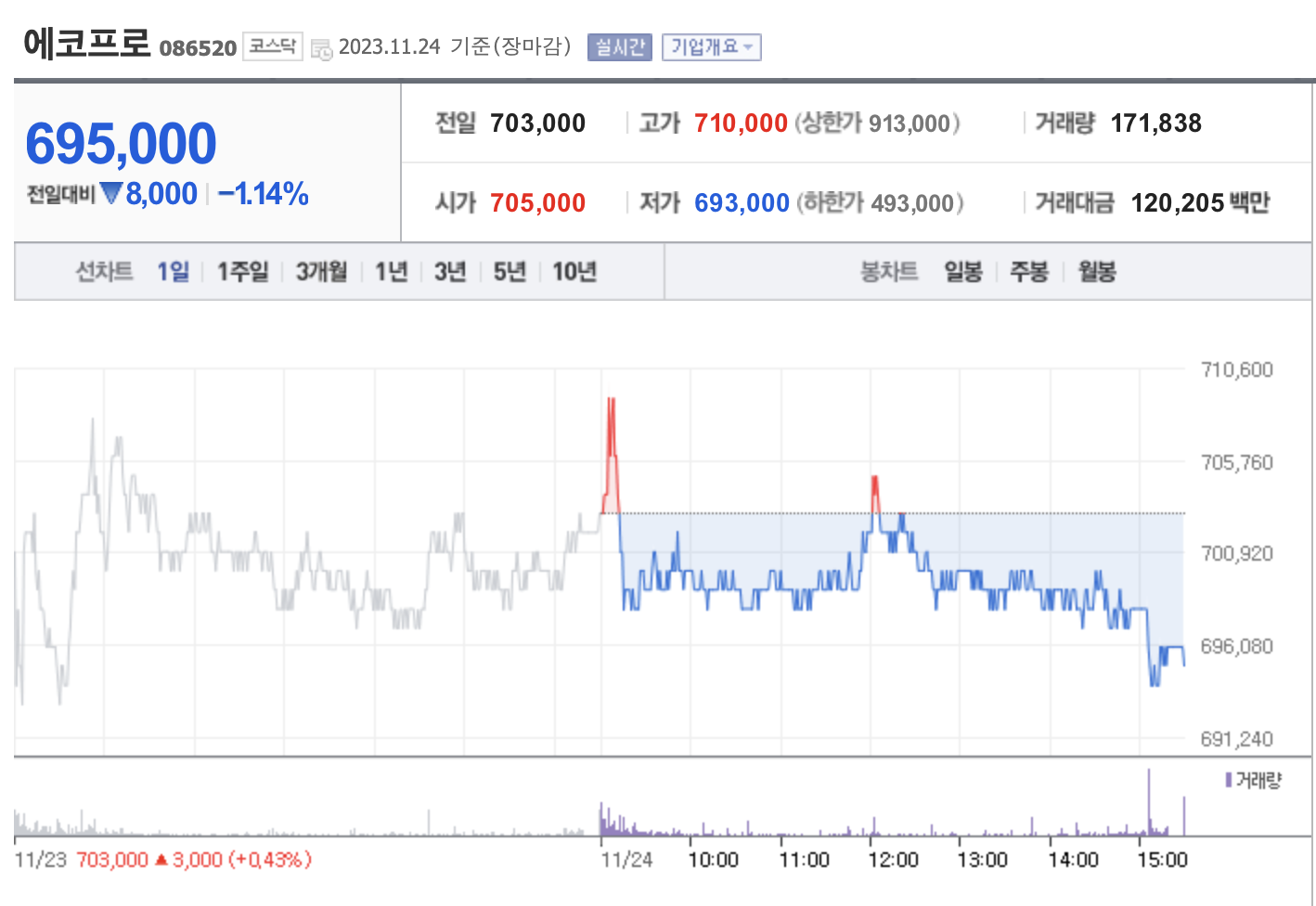Screen dimensions: 1316x906
Task: Click the 12:00 time axis label
Action: click(893, 860)
